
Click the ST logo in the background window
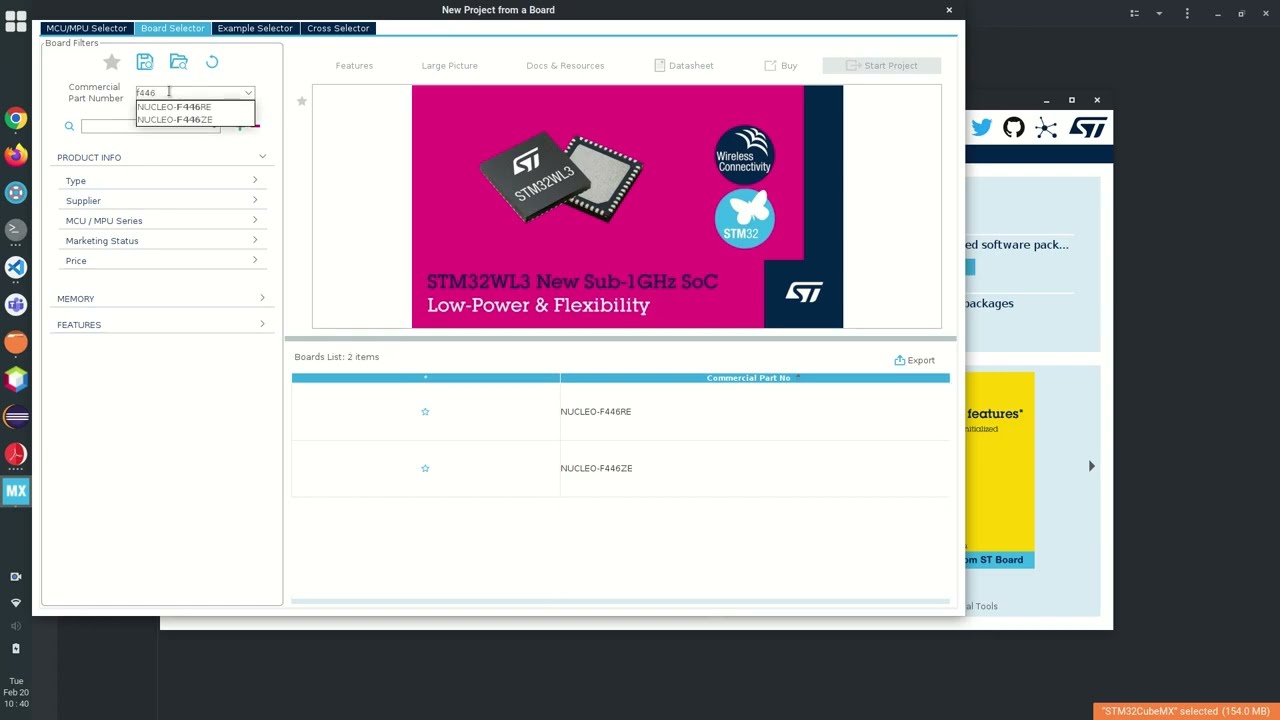click(x=1087, y=128)
